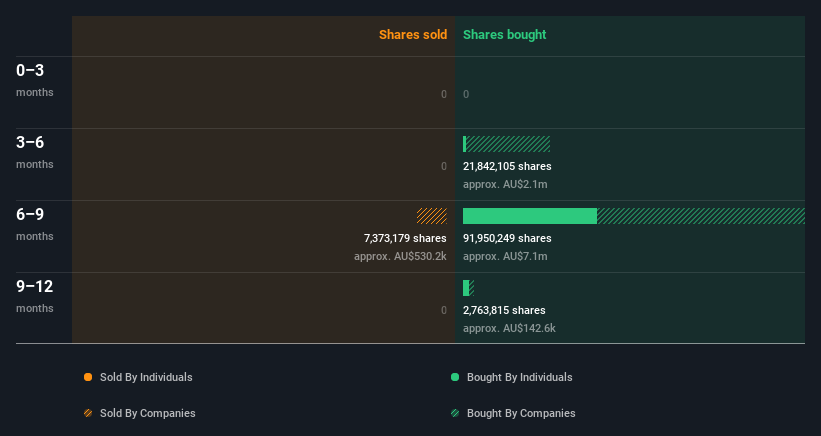Click the shares bought zero in 0–3 months row
The height and width of the screenshot is (436, 821).
(466, 94)
